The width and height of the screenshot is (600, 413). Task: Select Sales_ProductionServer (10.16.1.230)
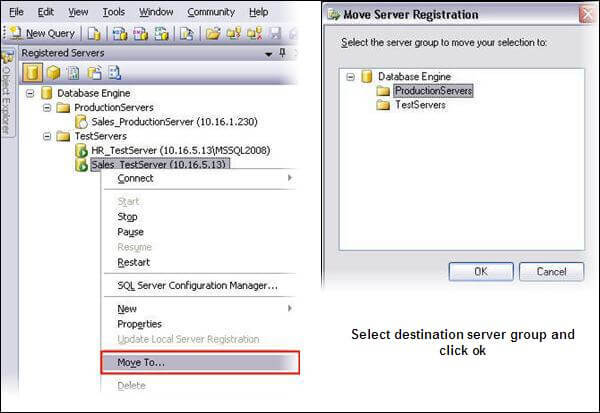point(174,122)
